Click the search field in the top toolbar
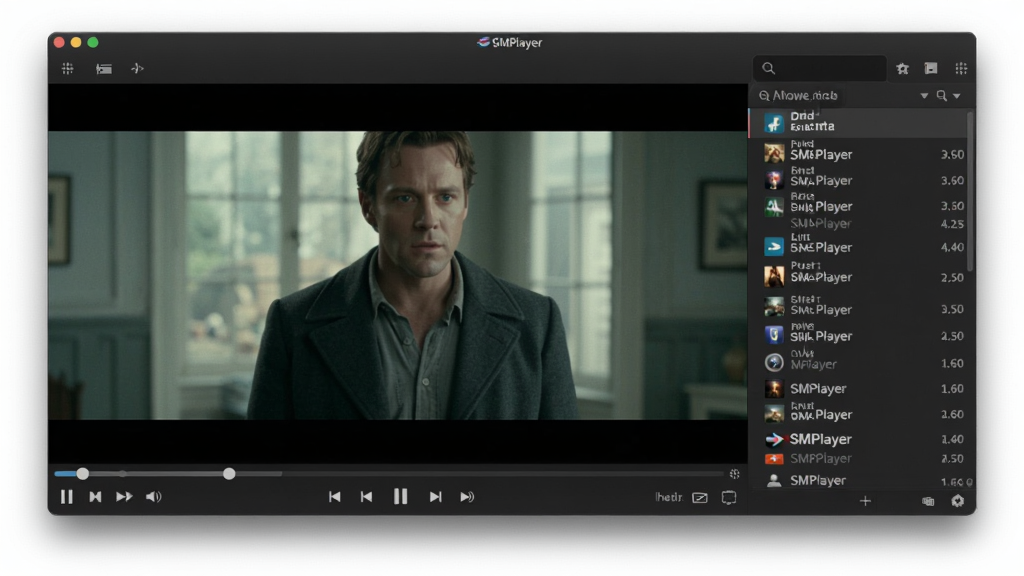1024x576 pixels. coord(820,68)
